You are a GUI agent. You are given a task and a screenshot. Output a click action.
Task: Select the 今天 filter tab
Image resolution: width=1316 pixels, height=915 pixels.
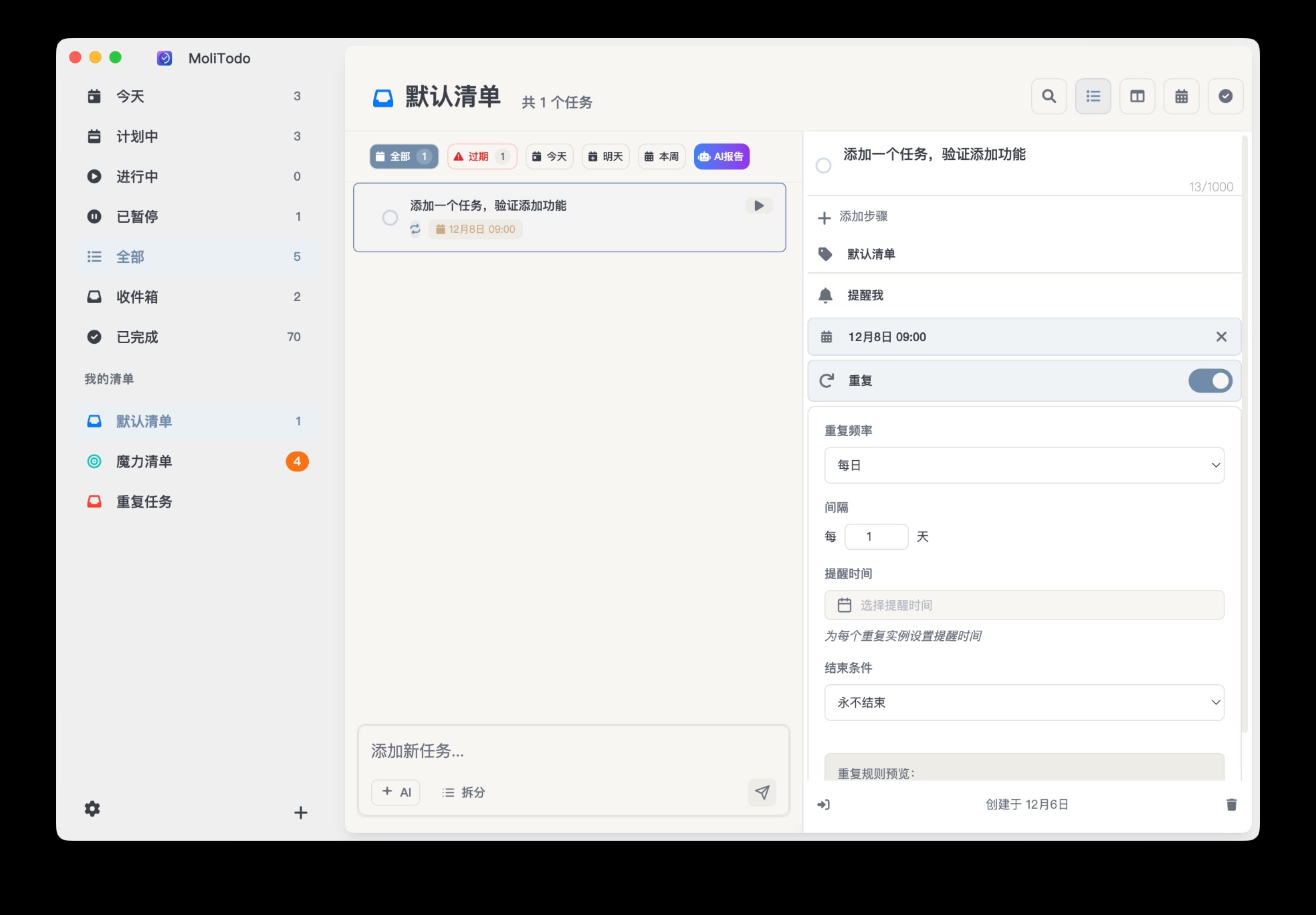(549, 157)
